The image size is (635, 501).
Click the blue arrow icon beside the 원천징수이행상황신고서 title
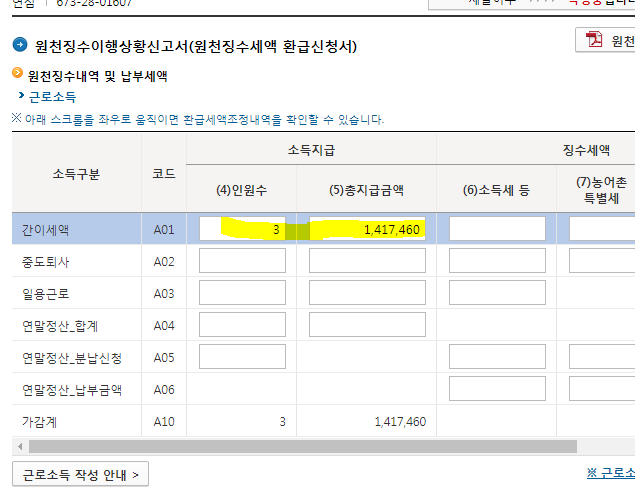20,46
